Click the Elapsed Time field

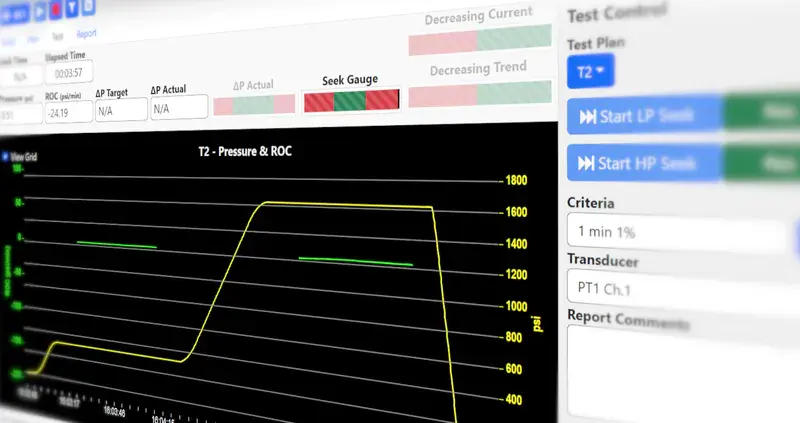pos(69,73)
